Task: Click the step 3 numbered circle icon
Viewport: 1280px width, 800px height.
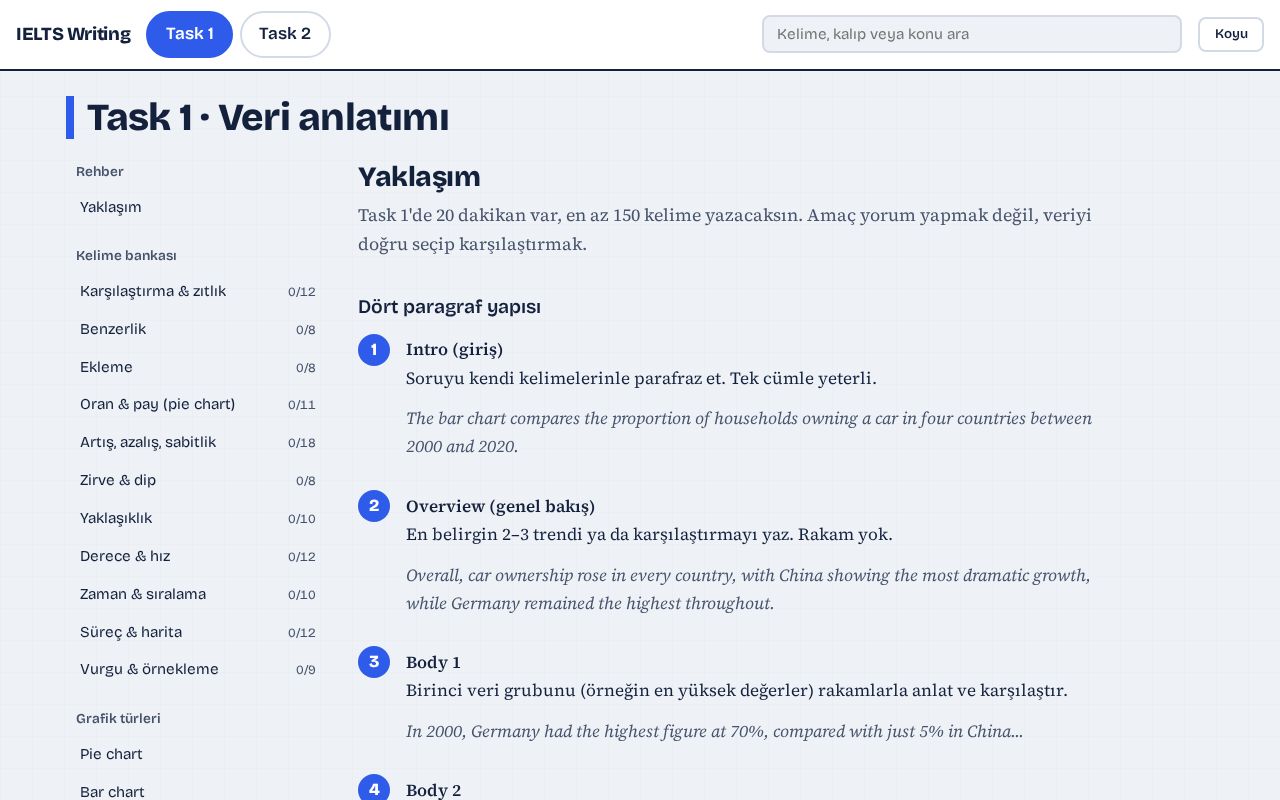Action: (374, 662)
